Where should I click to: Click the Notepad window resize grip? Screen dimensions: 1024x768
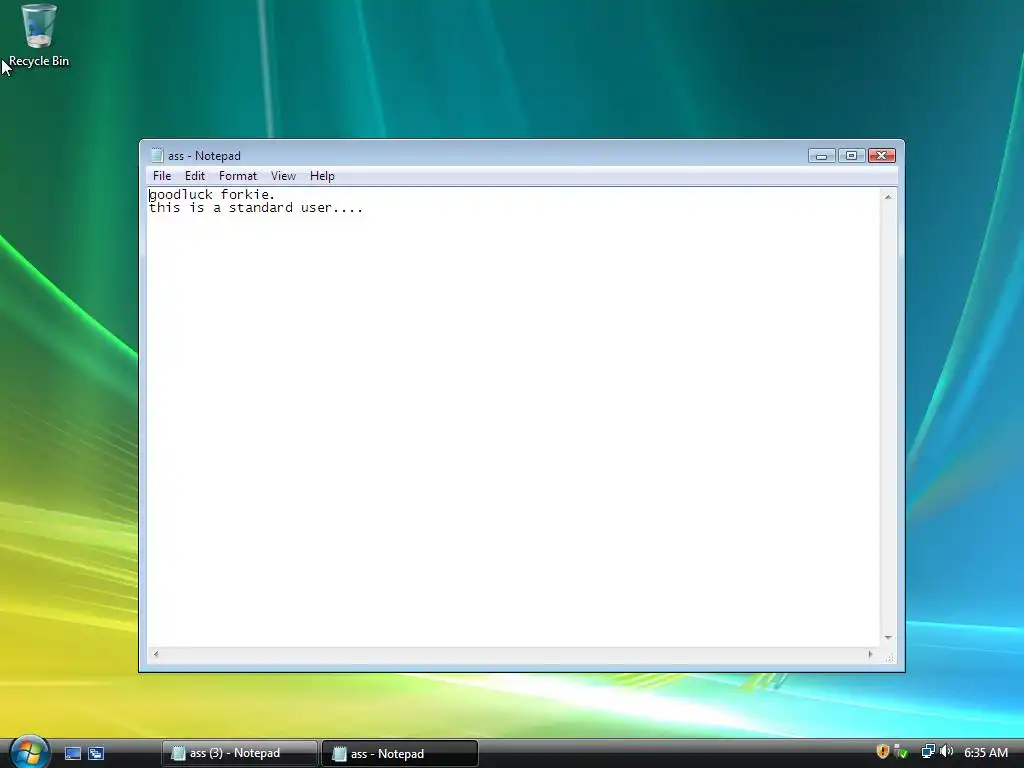(889, 658)
